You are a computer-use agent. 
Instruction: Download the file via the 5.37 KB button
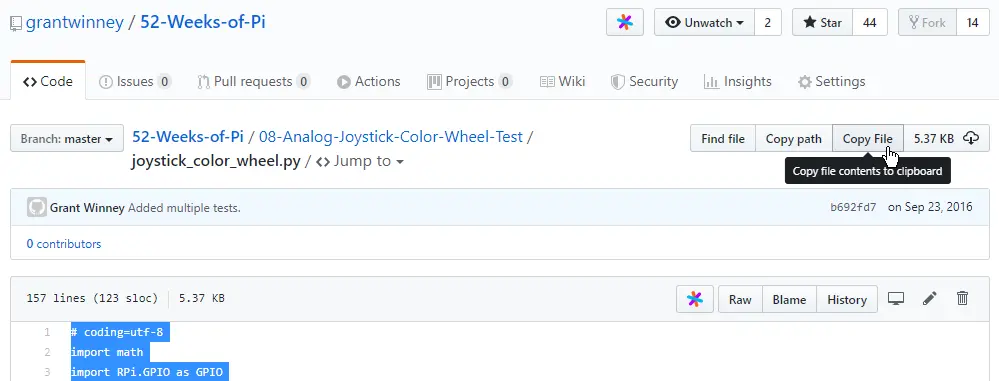[946, 138]
